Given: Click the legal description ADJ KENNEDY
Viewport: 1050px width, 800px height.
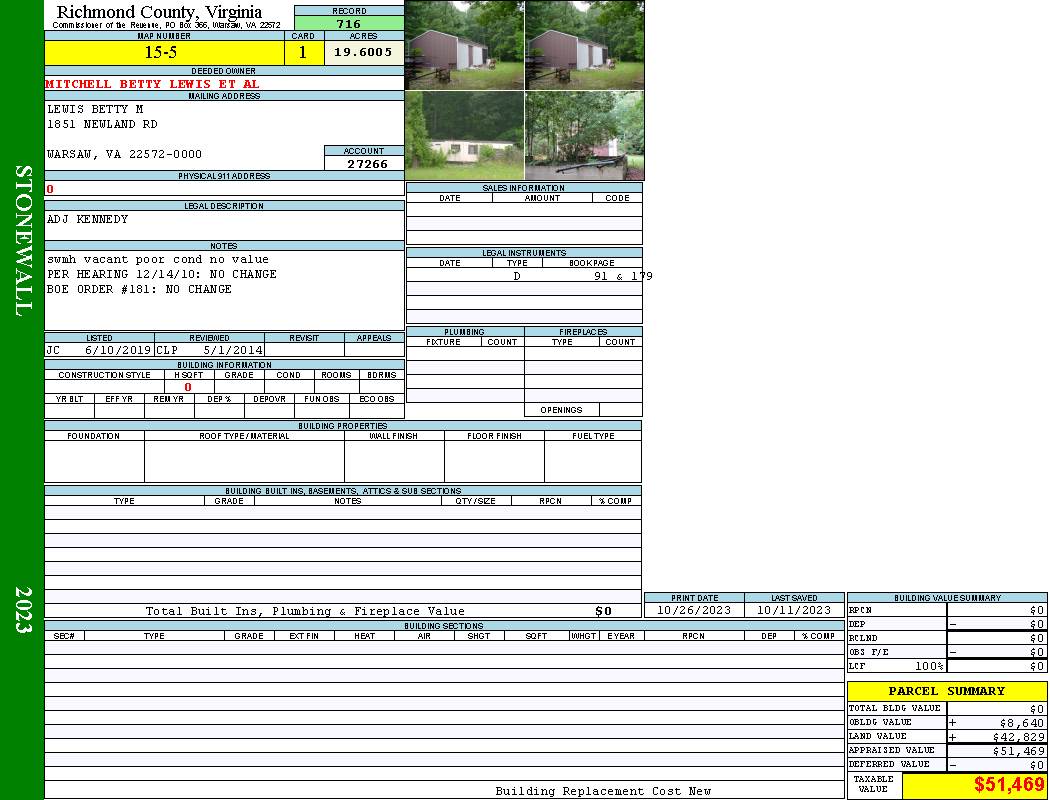Looking at the screenshot, I should pos(88,219).
